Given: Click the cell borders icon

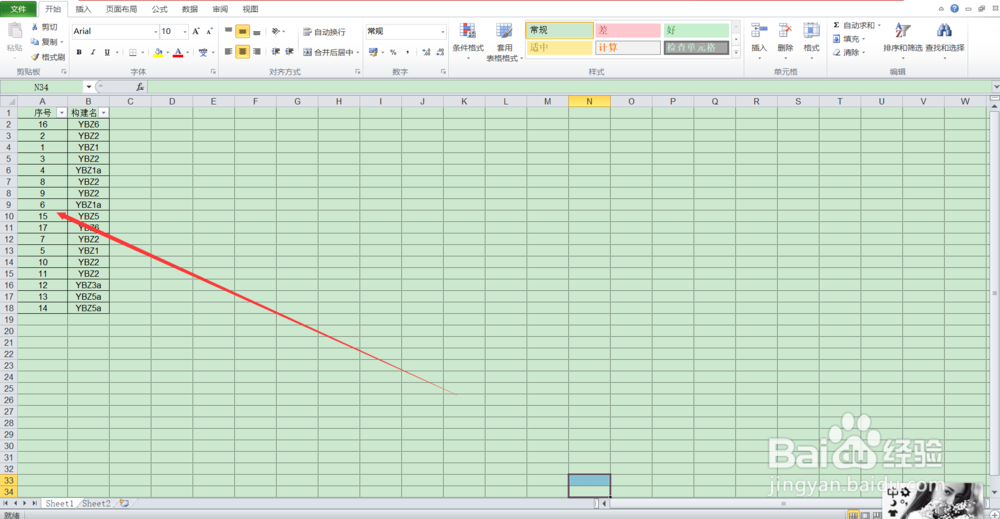Looking at the screenshot, I should (133, 52).
